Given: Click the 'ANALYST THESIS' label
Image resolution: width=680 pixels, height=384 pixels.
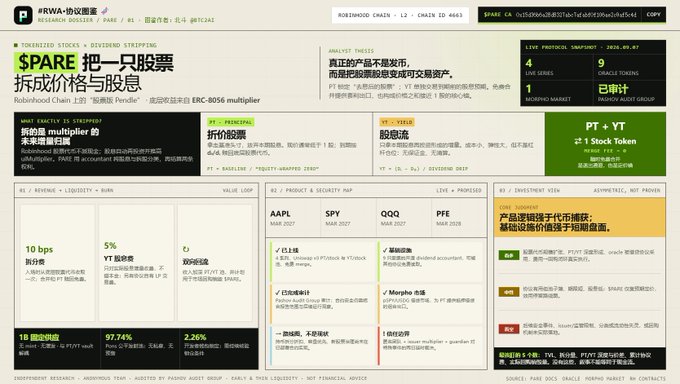Looking at the screenshot, I should [x=351, y=51].
